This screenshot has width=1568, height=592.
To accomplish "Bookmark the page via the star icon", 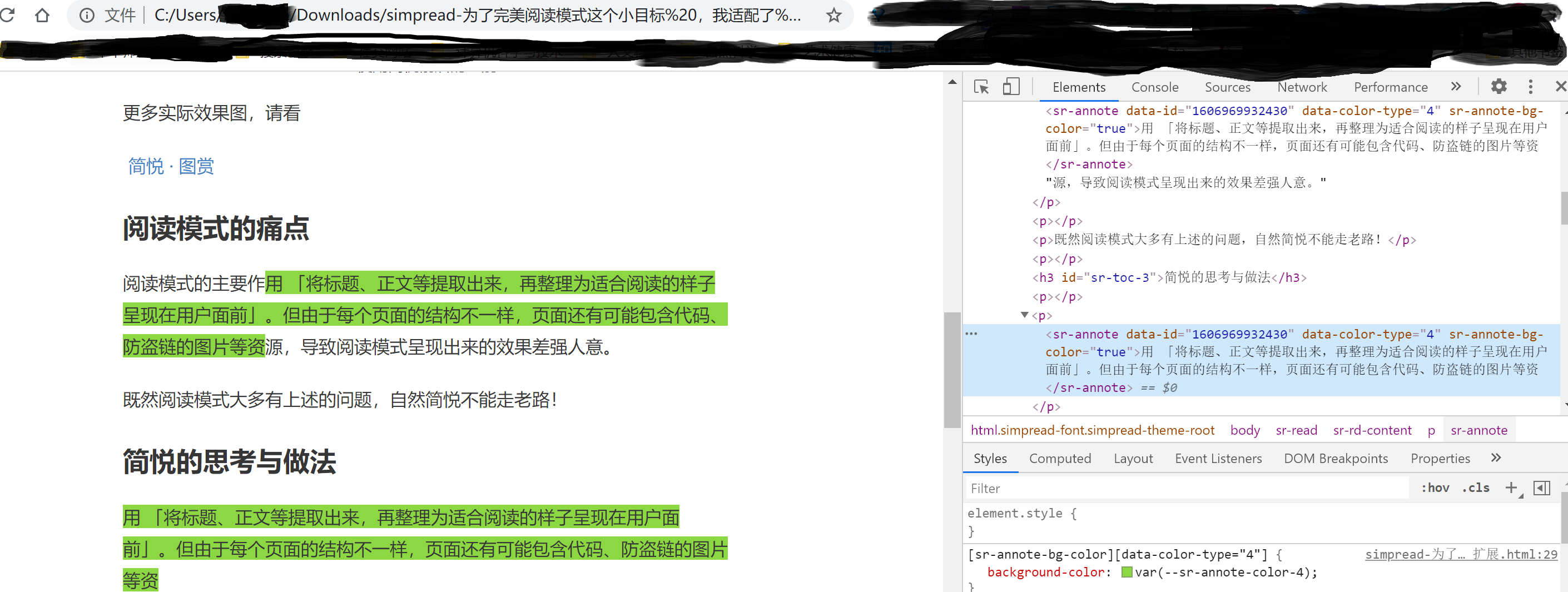I will click(x=833, y=15).
